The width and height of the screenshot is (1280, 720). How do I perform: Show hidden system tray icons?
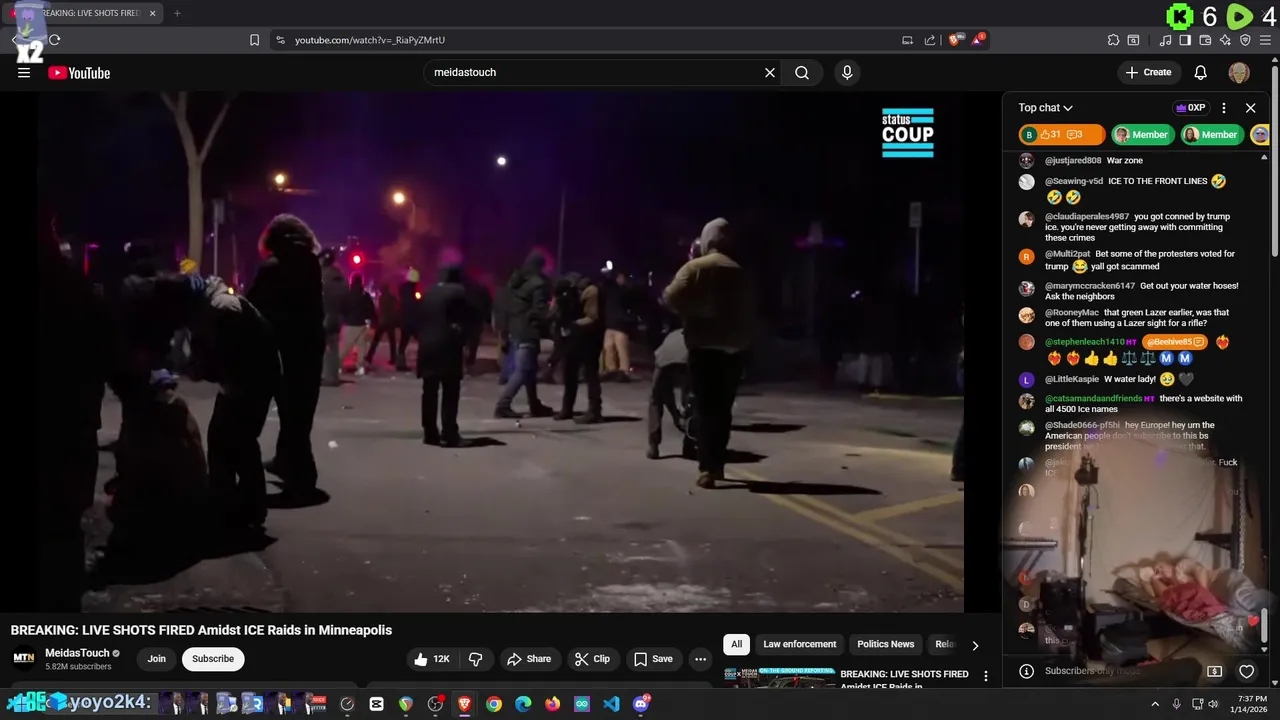[x=1156, y=704]
